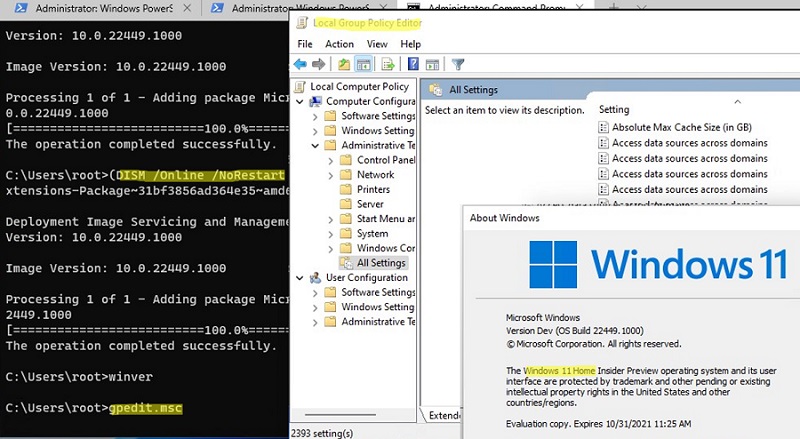The image size is (800, 439).
Task: Click the blue Help toolbar icon
Action: tap(411, 65)
